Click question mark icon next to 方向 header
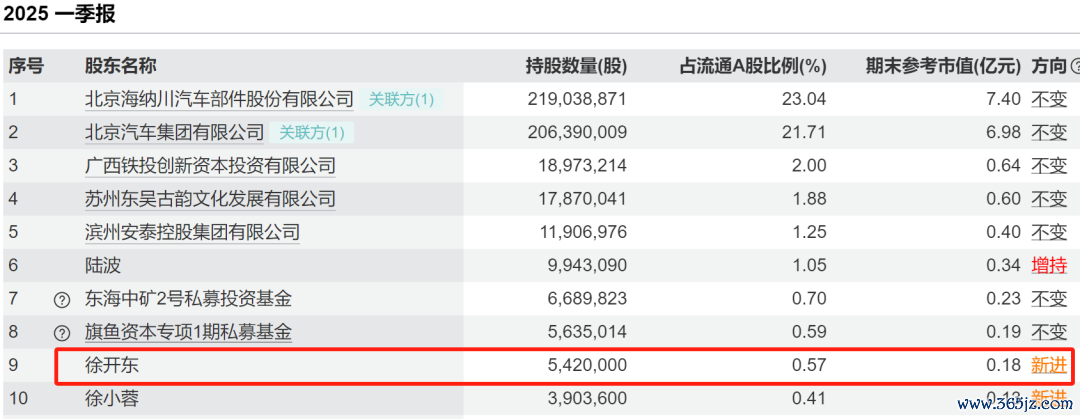 1075,66
